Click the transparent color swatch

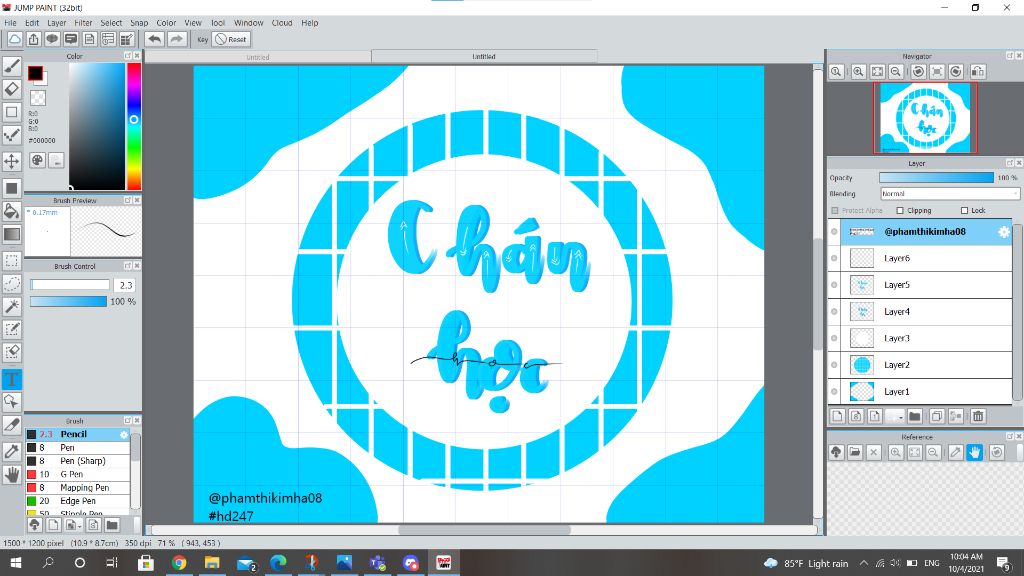39,98
